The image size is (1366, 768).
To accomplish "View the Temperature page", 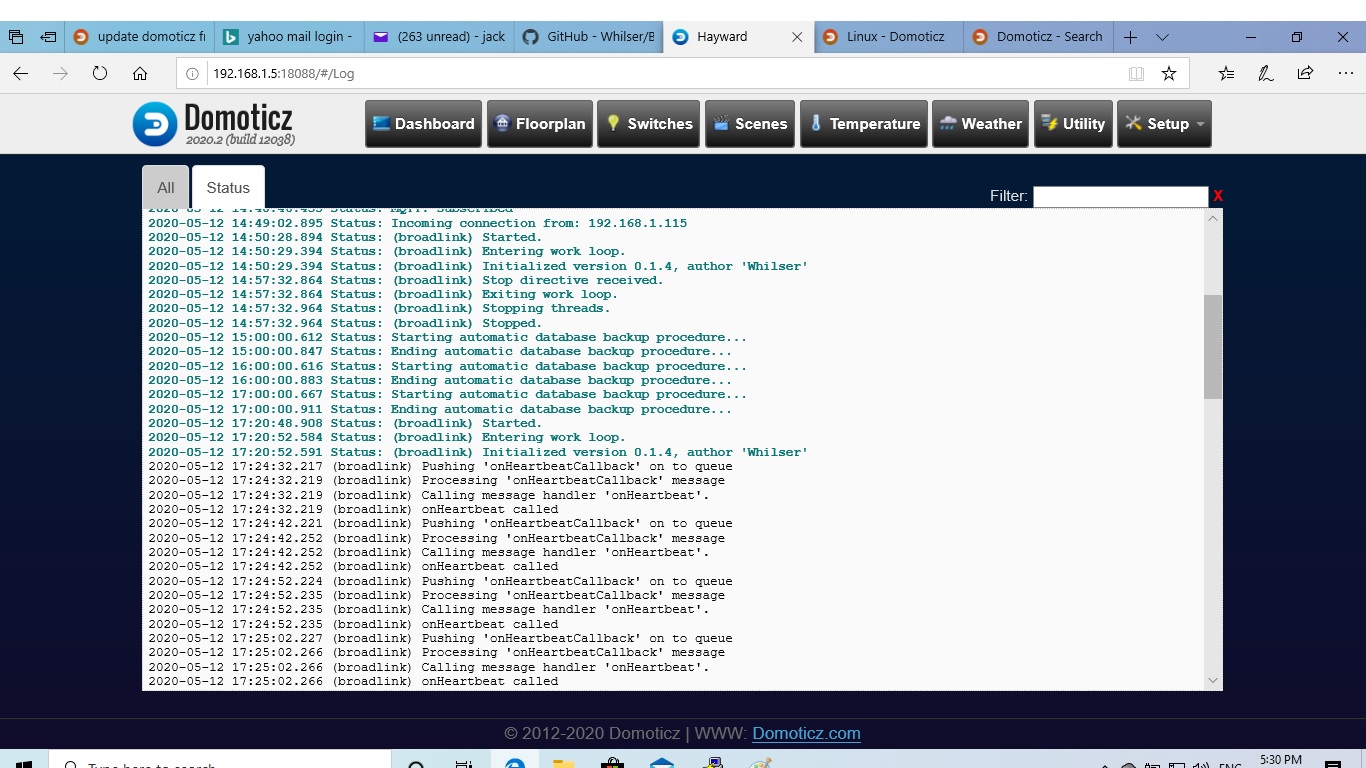I will pyautogui.click(x=864, y=124).
